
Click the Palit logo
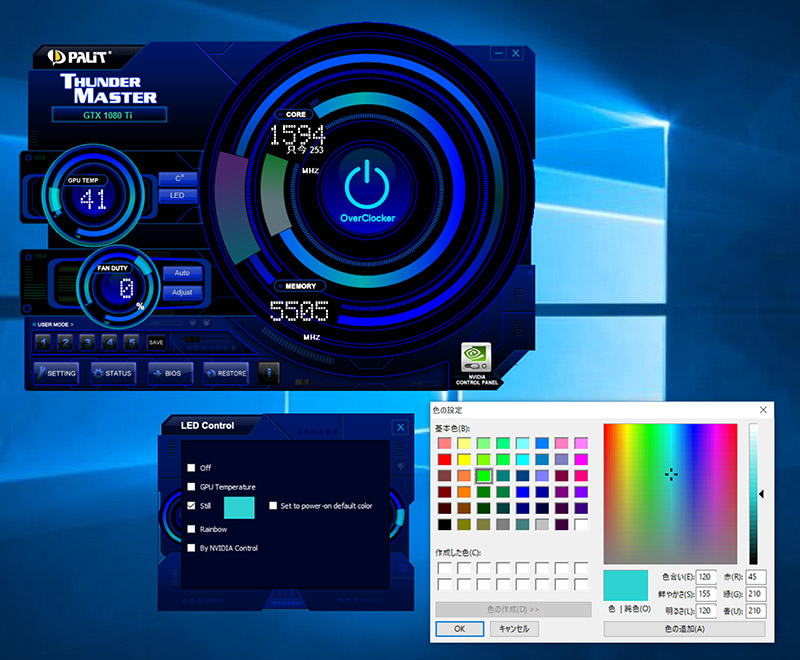click(79, 57)
